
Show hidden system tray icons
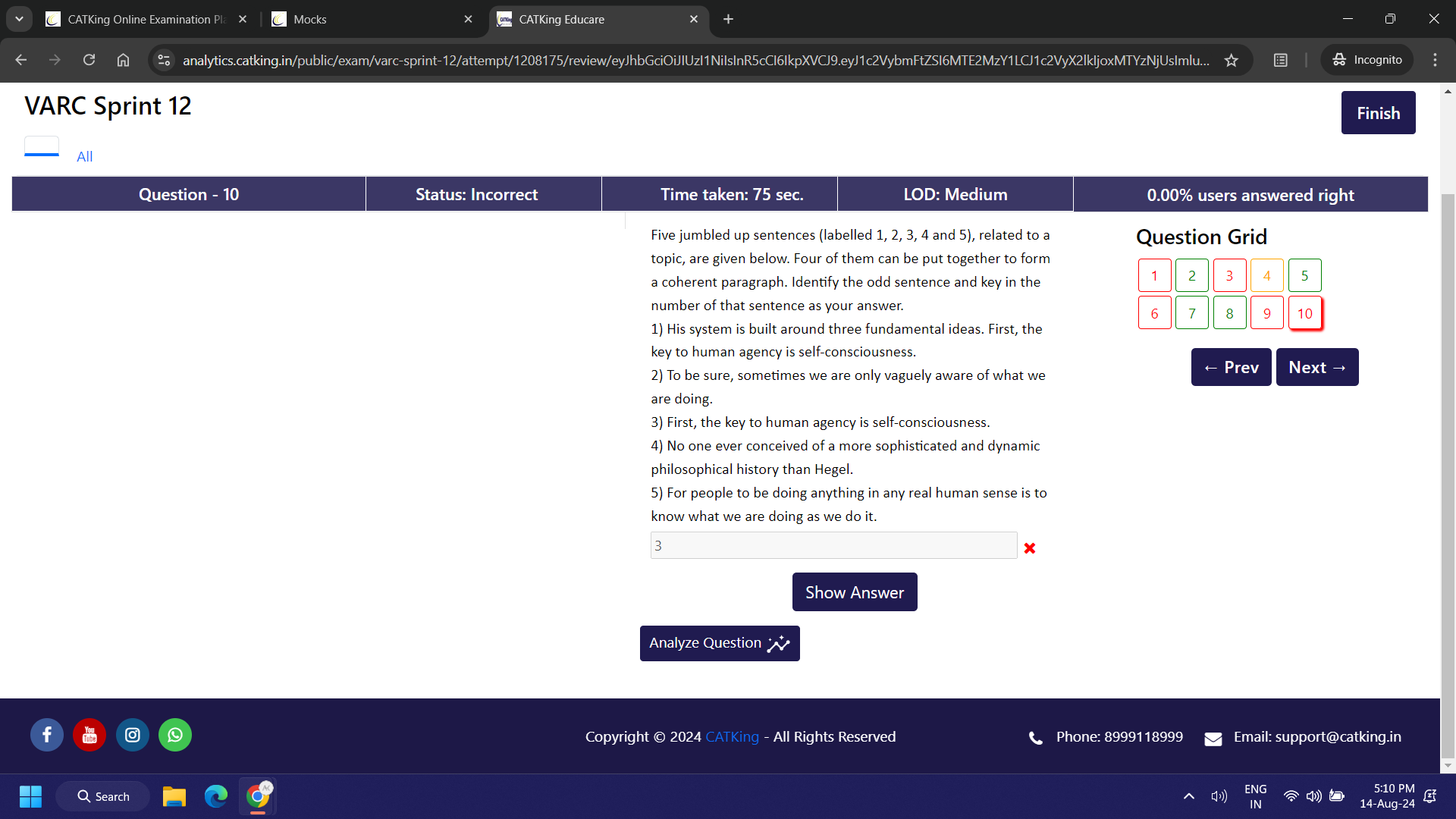pos(1188,796)
